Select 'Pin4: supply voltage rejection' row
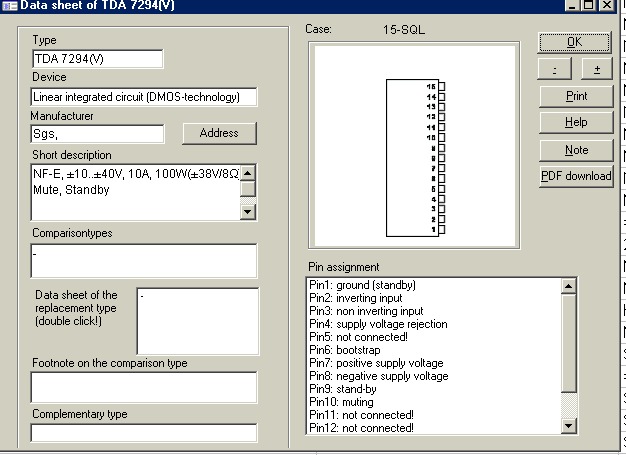 click(x=434, y=324)
